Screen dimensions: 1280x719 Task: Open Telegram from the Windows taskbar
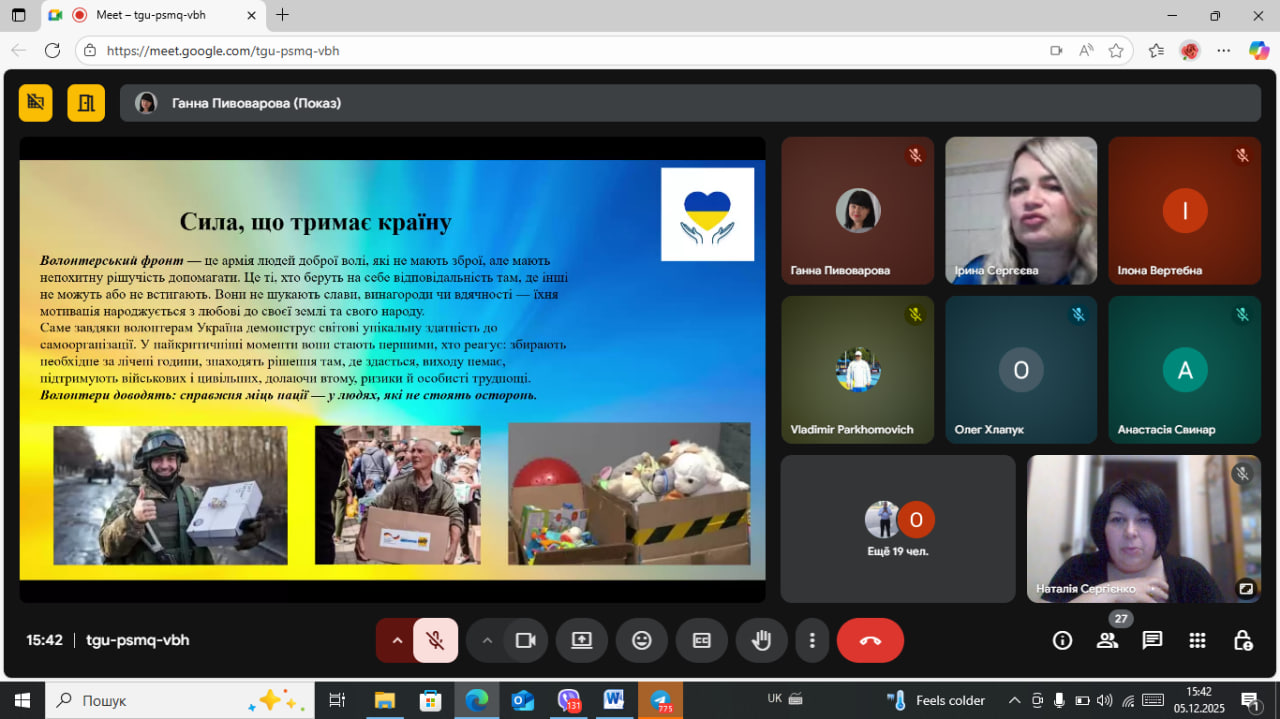pyautogui.click(x=661, y=700)
